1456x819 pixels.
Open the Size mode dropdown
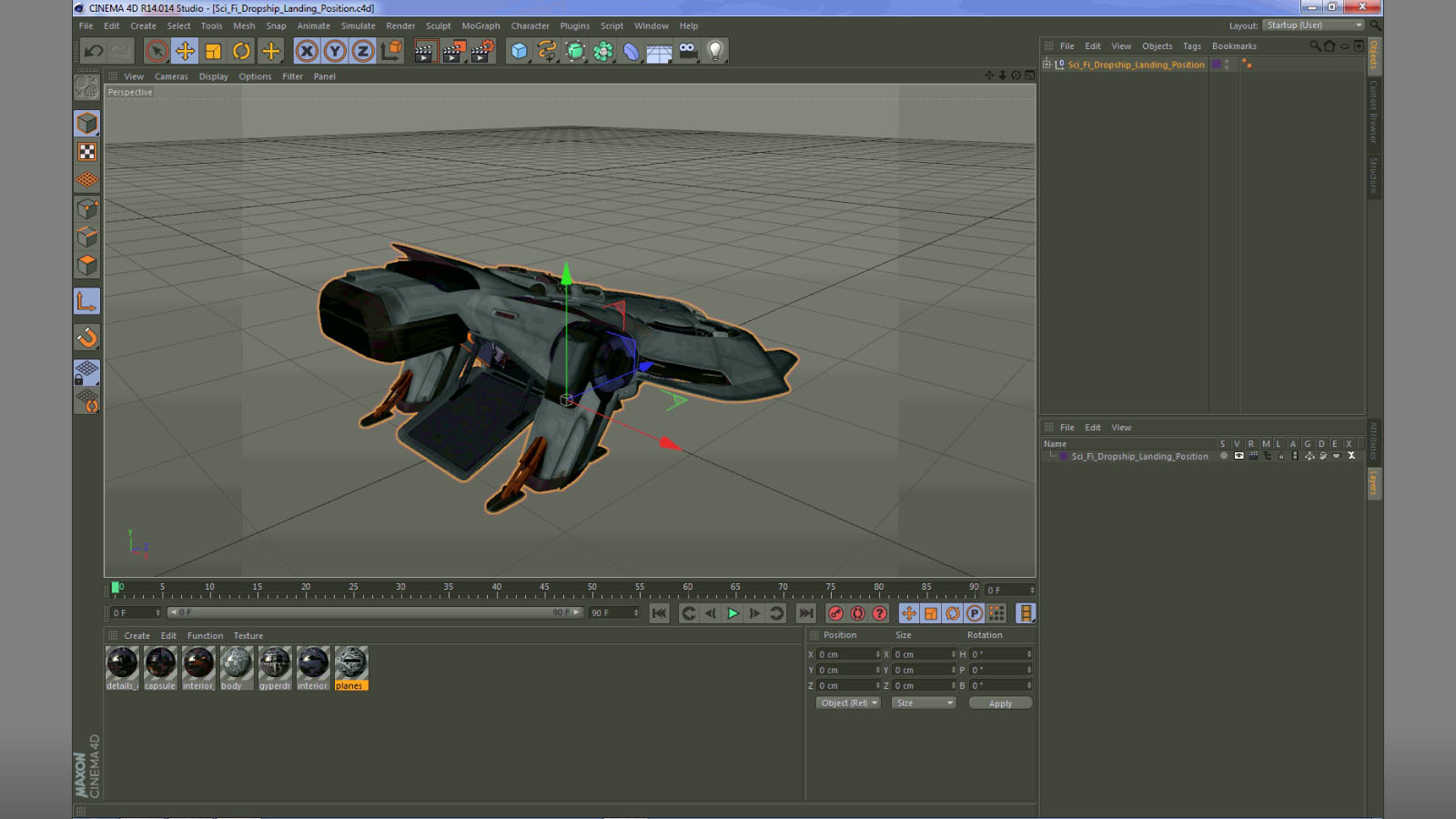[x=924, y=703]
